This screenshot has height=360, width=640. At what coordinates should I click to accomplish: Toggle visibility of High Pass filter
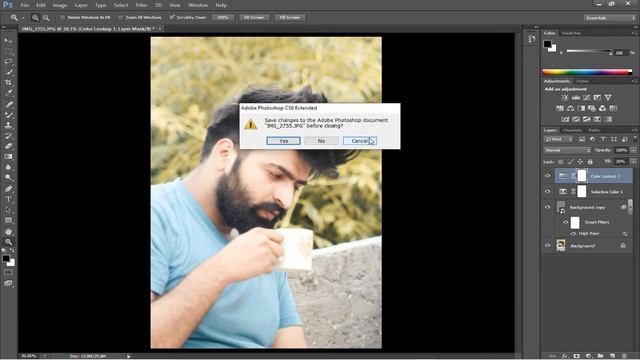pyautogui.click(x=573, y=233)
